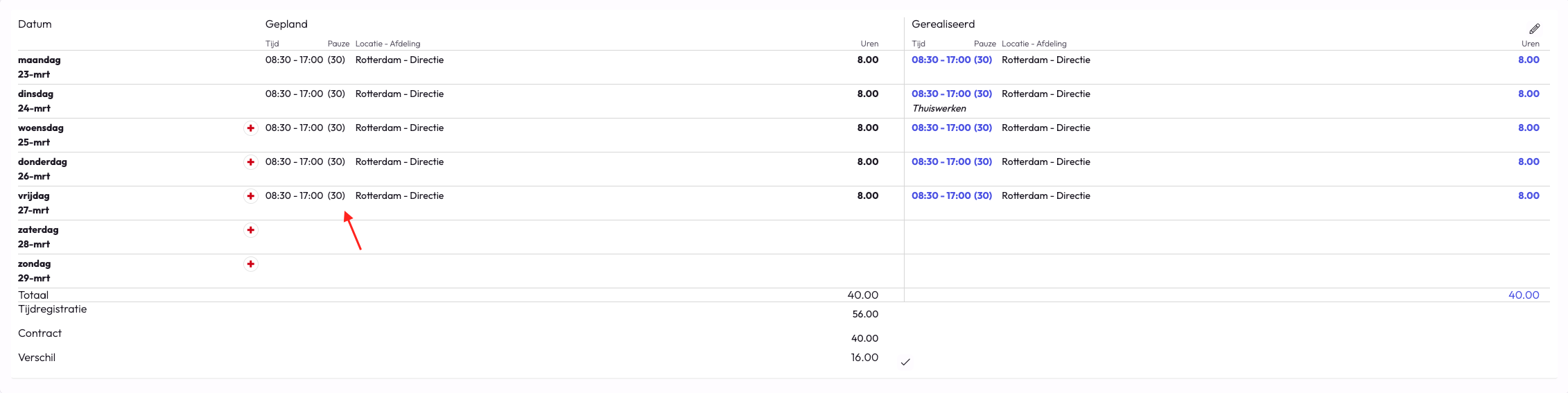Click planned time 08:30 - 17:00 on maandag
1568x393 pixels.
point(294,60)
